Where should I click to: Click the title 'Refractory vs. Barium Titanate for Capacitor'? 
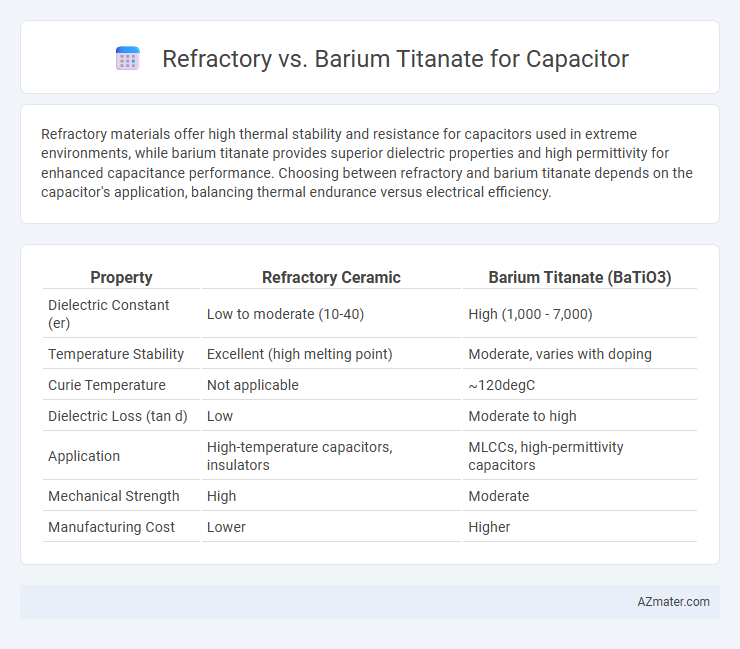pyautogui.click(x=395, y=59)
